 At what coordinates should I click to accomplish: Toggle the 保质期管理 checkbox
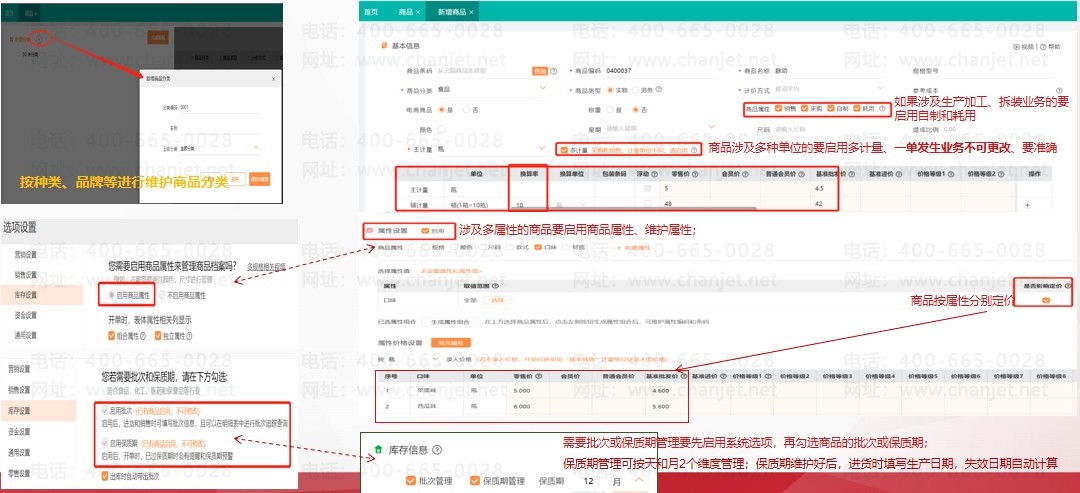(x=475, y=481)
